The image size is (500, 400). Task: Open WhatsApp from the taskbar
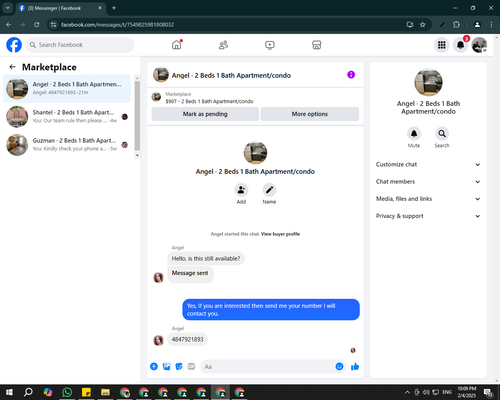67,392
